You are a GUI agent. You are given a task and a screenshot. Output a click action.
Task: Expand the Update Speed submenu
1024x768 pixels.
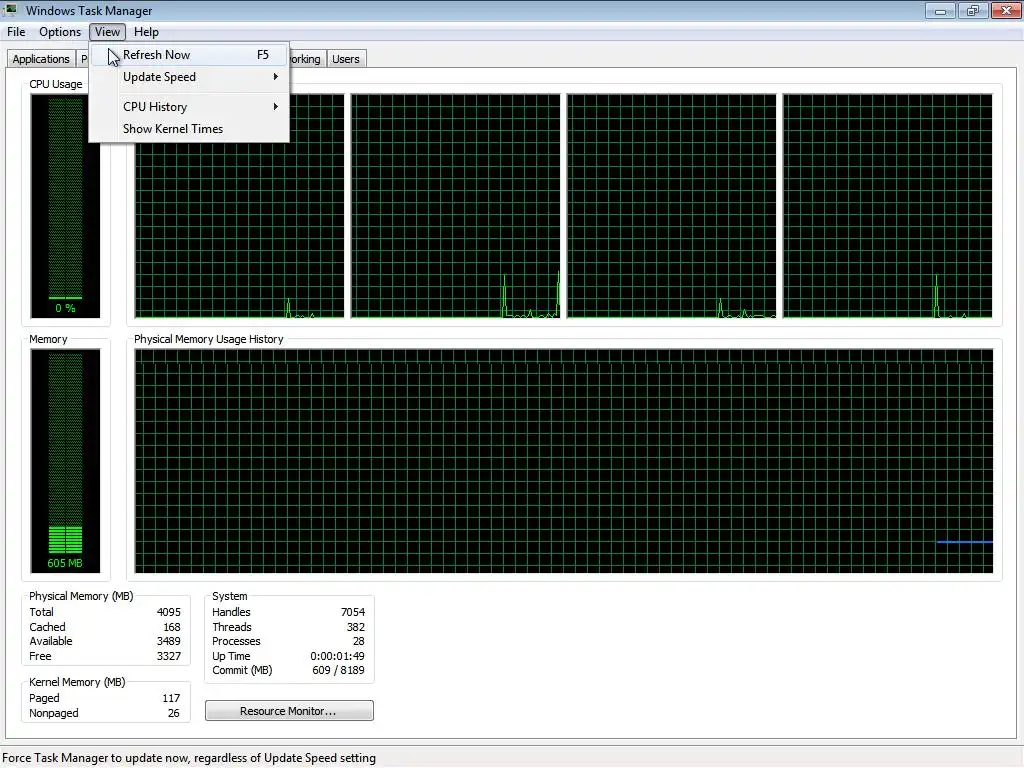click(x=189, y=77)
